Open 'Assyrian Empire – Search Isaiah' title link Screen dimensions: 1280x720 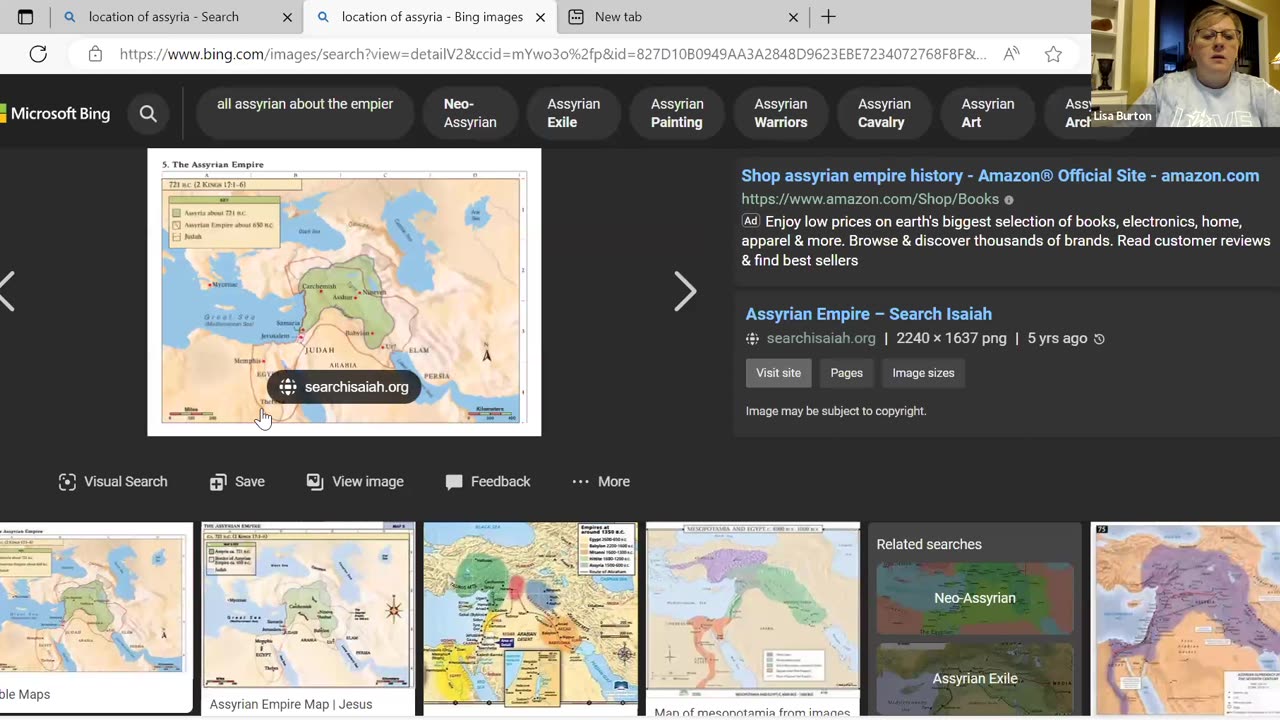pyautogui.click(x=869, y=314)
